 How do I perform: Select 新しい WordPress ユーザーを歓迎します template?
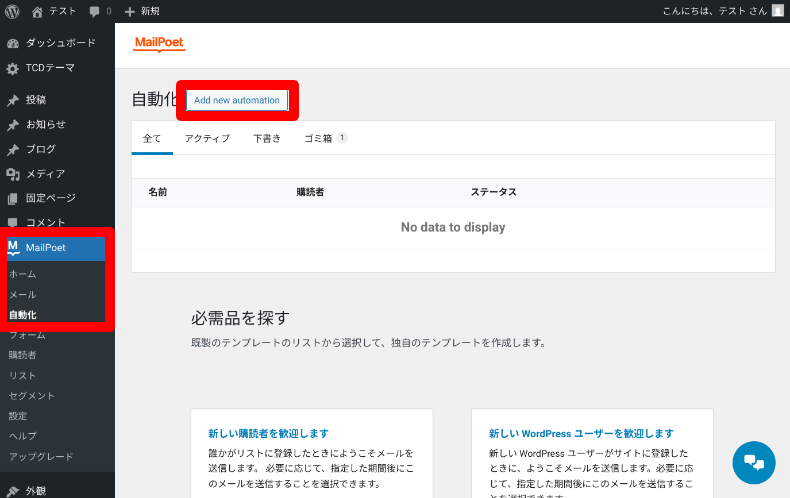pos(581,433)
